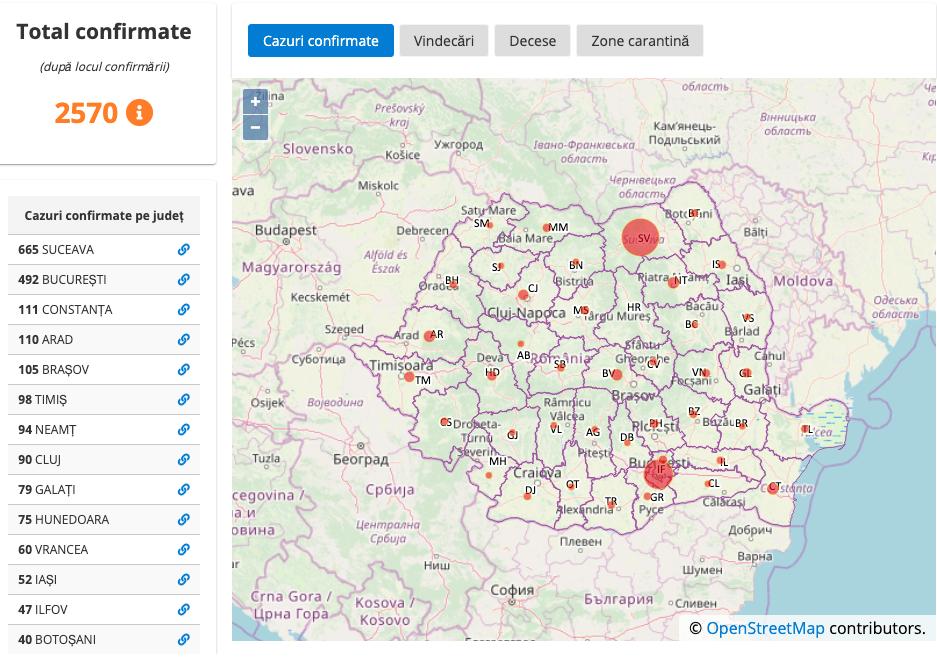Follow the OpenStreetMap attribution link

765,628
